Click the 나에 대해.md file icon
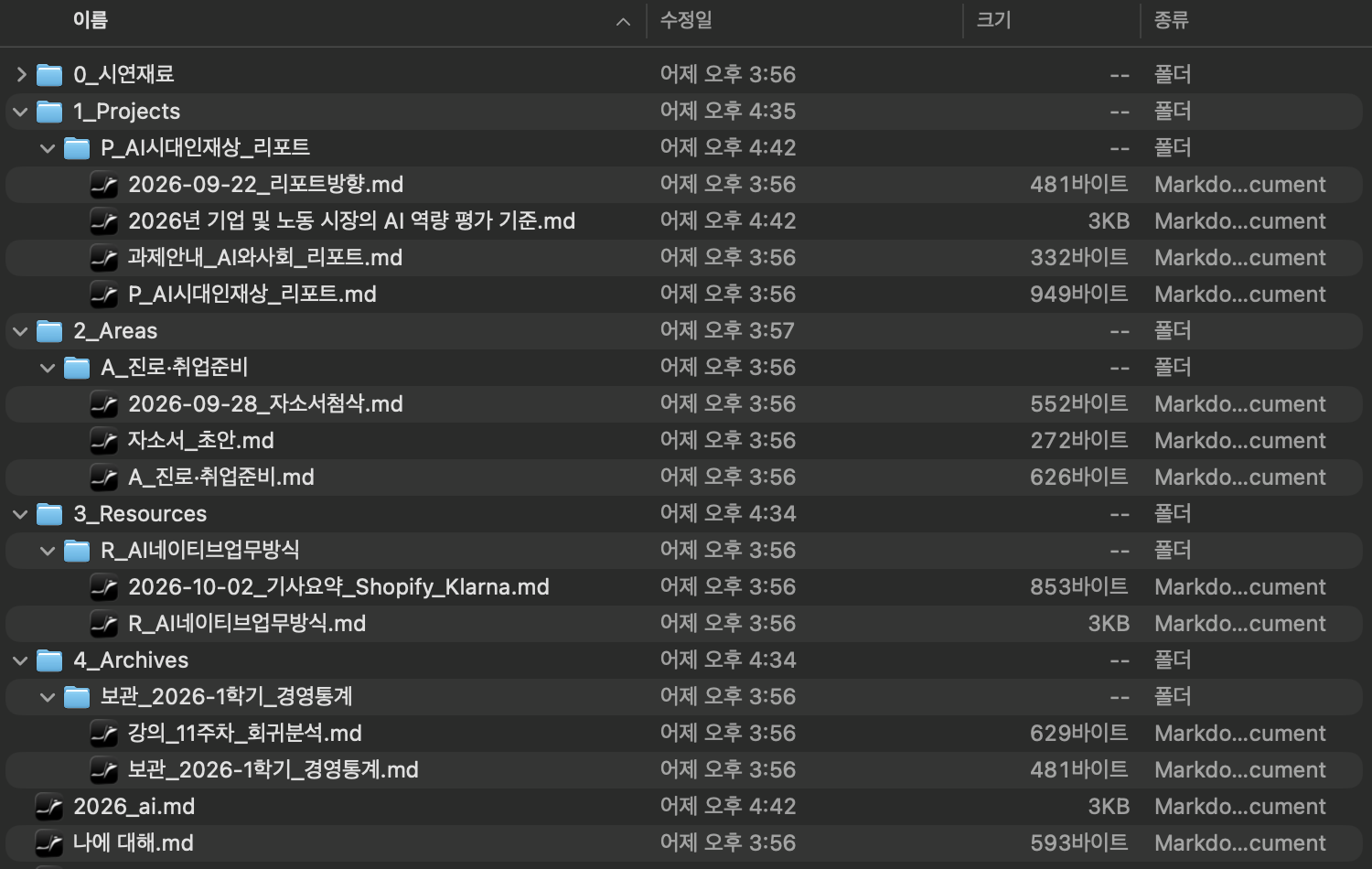 49,843
